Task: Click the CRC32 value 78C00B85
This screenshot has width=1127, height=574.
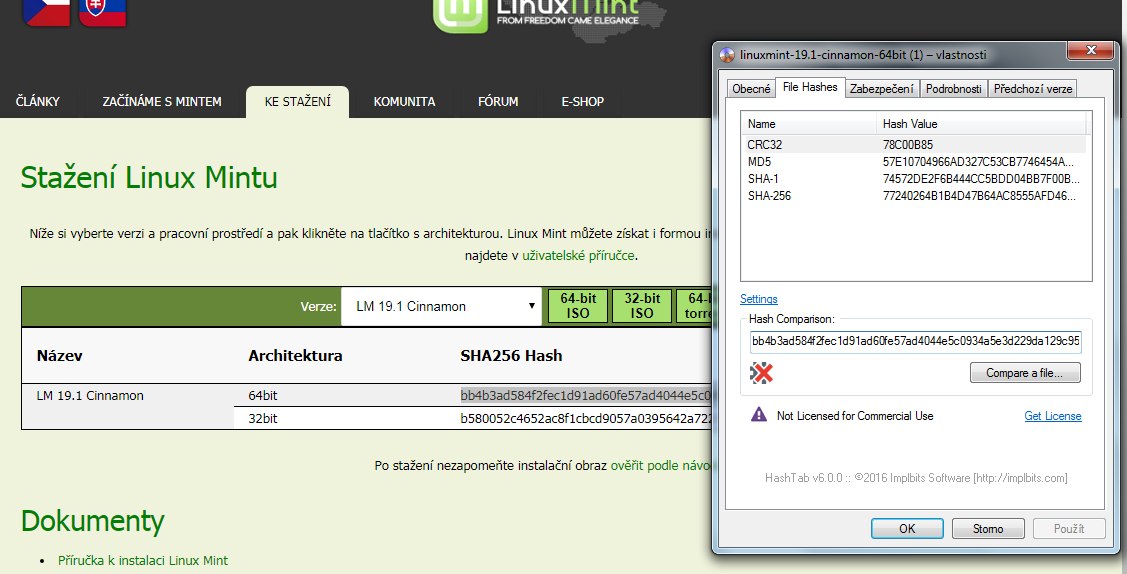Action: 908,144
